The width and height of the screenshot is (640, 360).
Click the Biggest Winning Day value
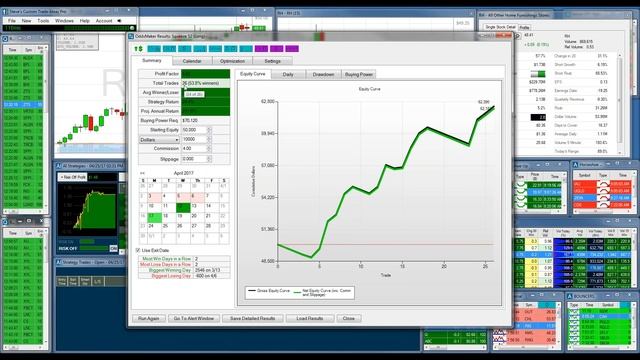tap(212, 270)
